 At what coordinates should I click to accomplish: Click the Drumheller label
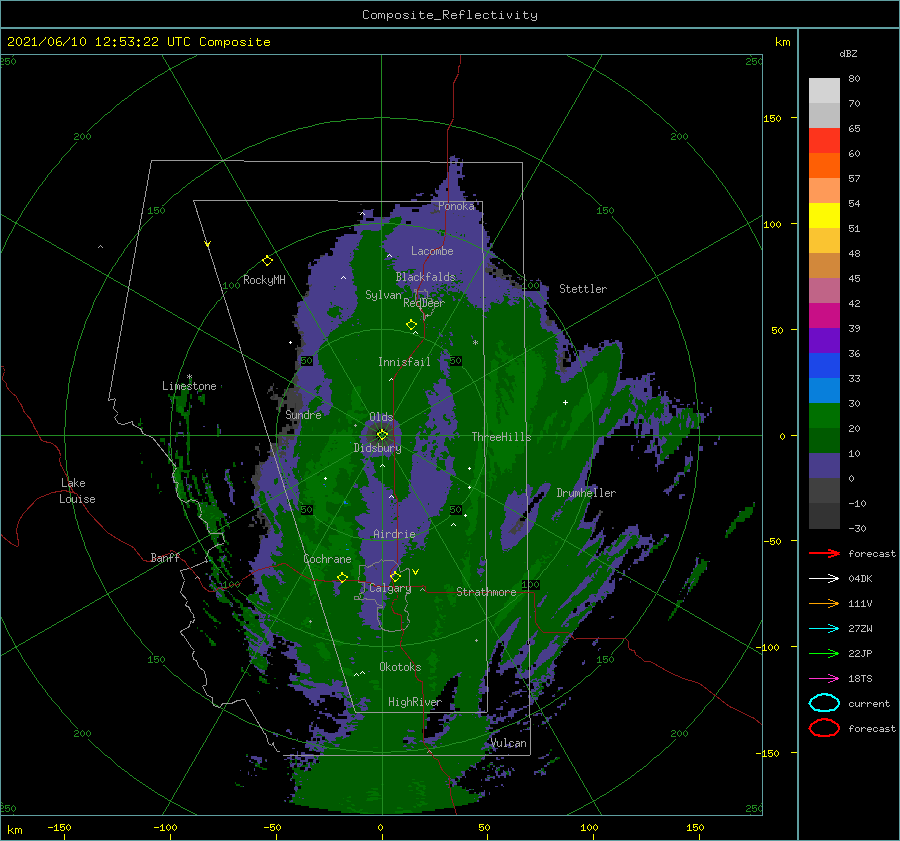point(586,493)
